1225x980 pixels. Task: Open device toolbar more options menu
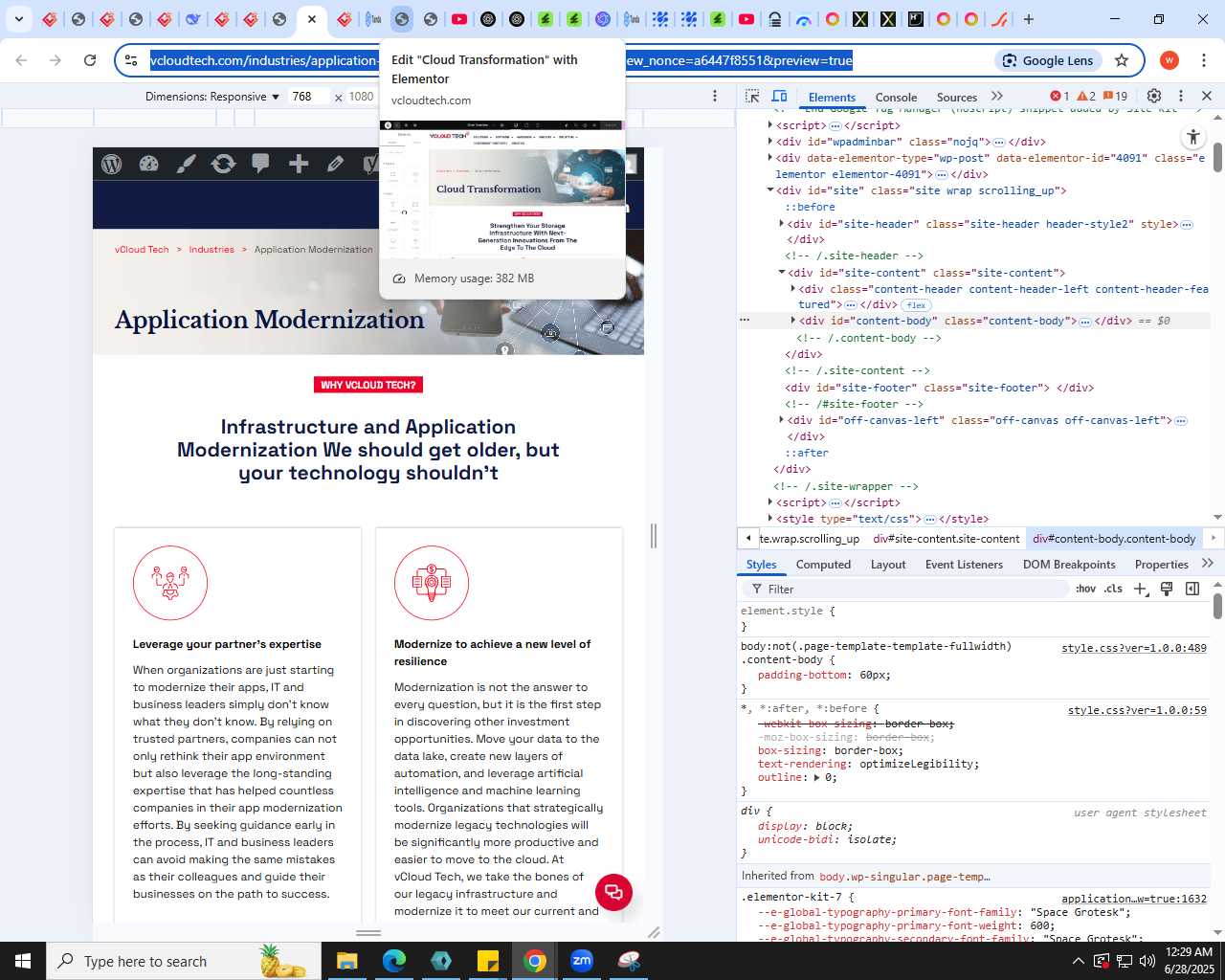[715, 96]
